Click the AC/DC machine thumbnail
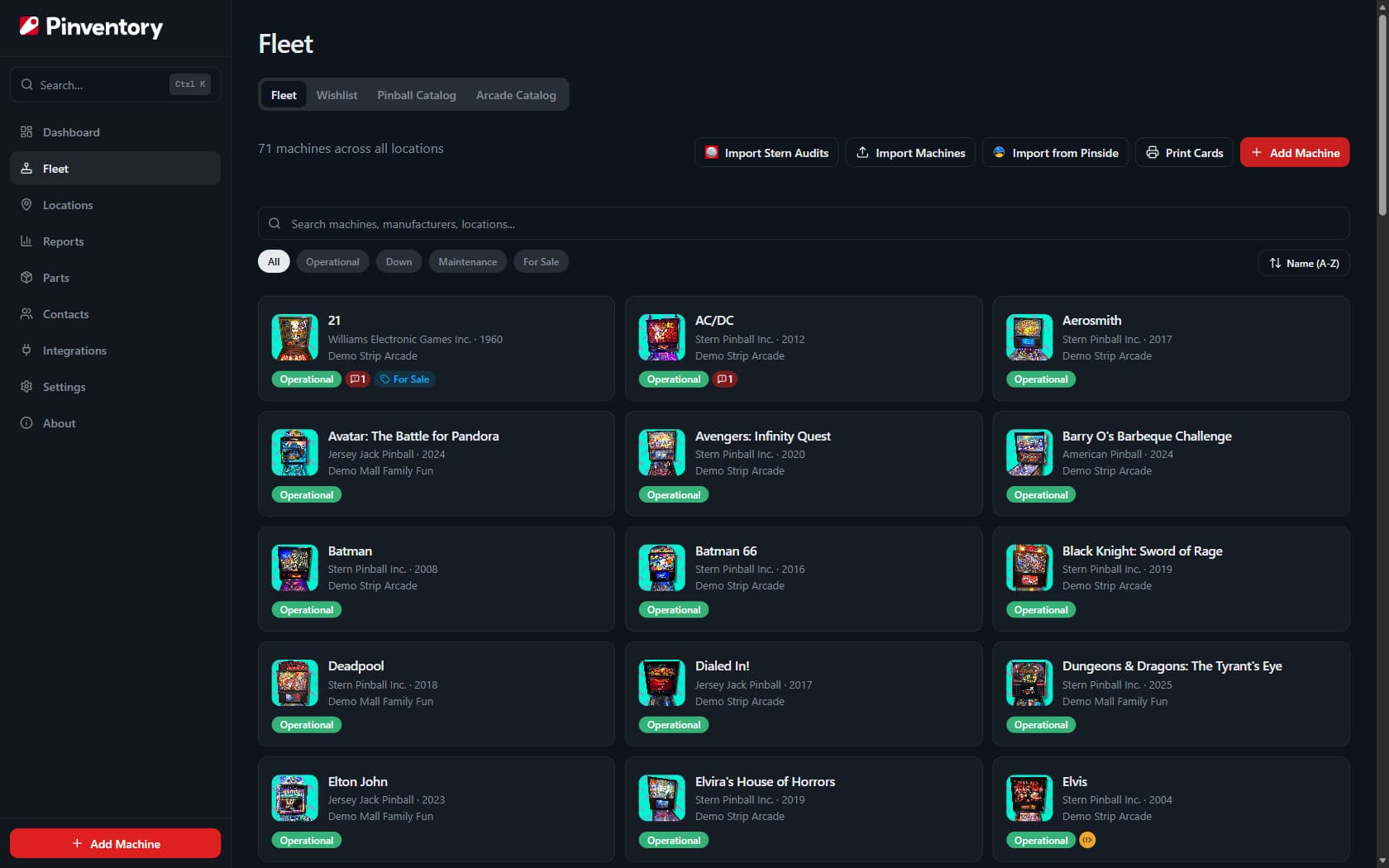Viewport: 1389px width, 868px height. [662, 337]
